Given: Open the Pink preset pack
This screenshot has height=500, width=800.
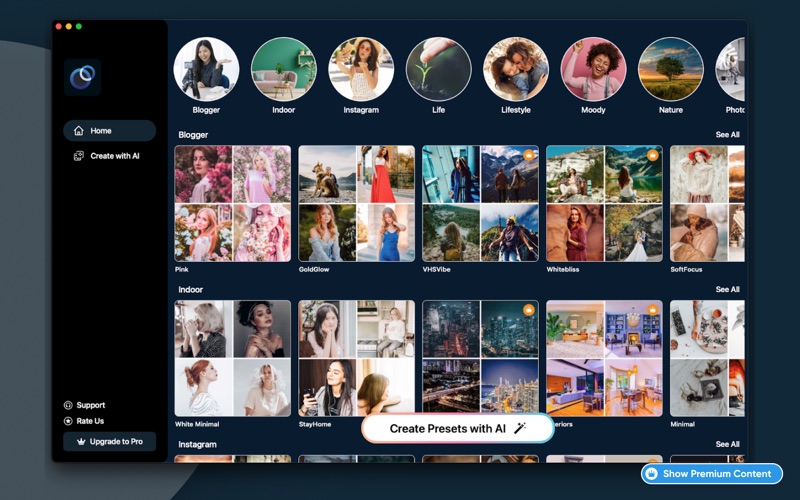Looking at the screenshot, I should point(233,204).
